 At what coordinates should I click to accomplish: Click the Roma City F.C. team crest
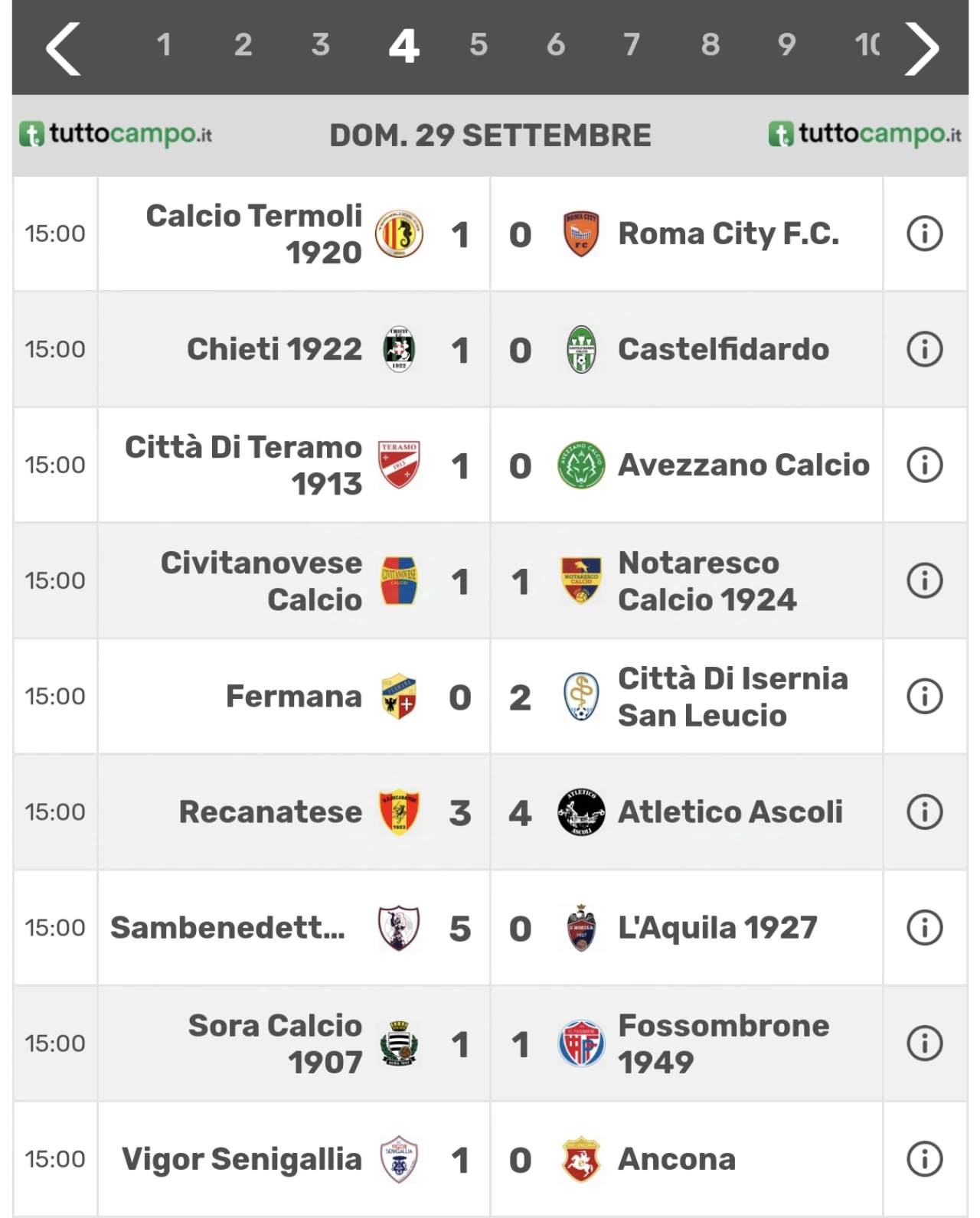[x=581, y=234]
